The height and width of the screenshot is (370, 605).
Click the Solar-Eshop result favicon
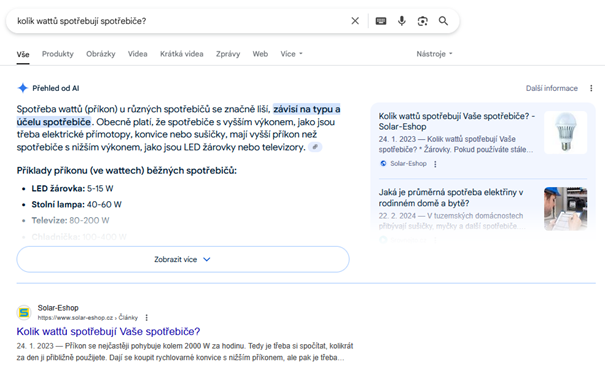pos(24,313)
